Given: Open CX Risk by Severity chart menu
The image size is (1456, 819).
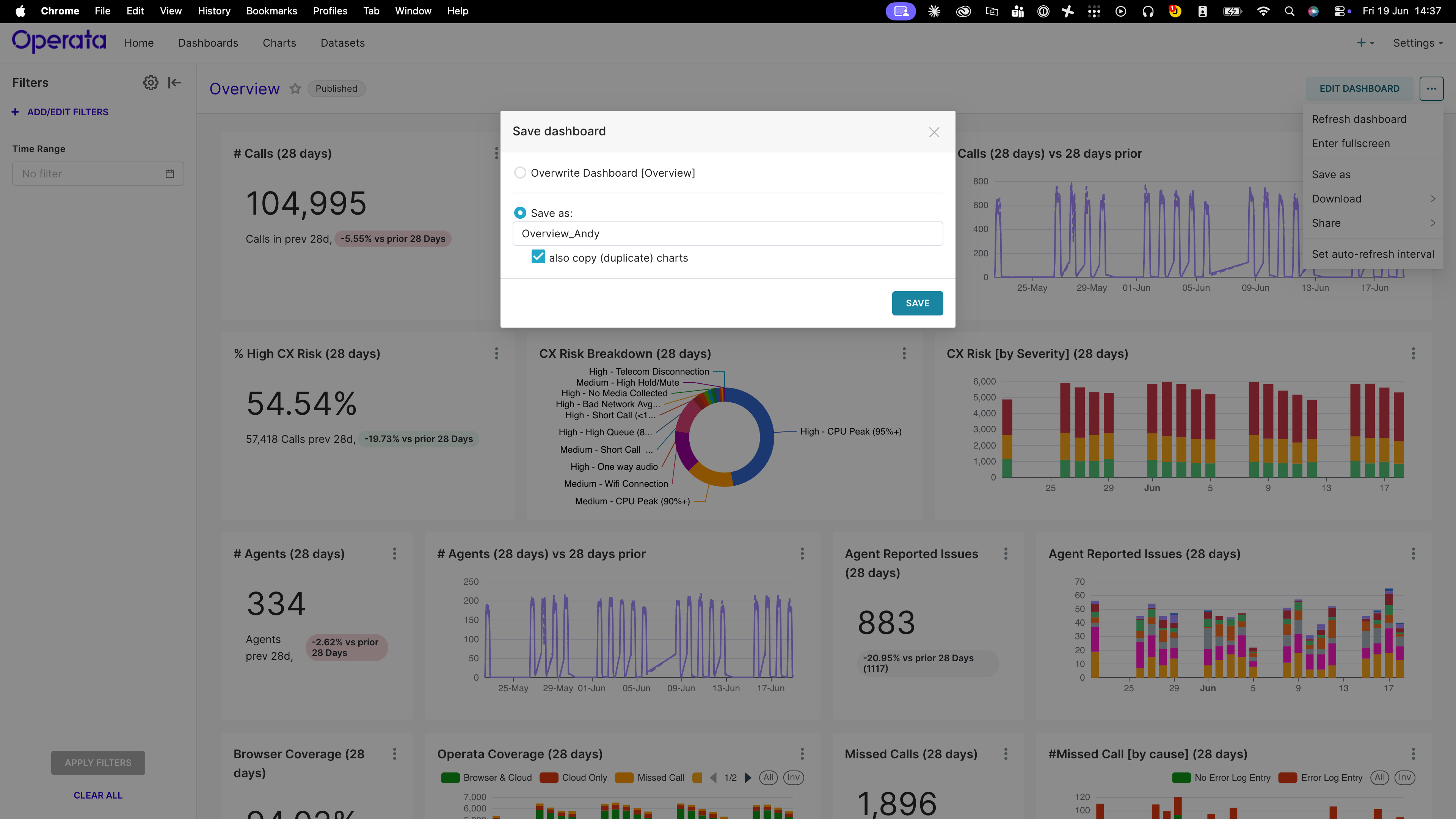Looking at the screenshot, I should coord(1413,353).
